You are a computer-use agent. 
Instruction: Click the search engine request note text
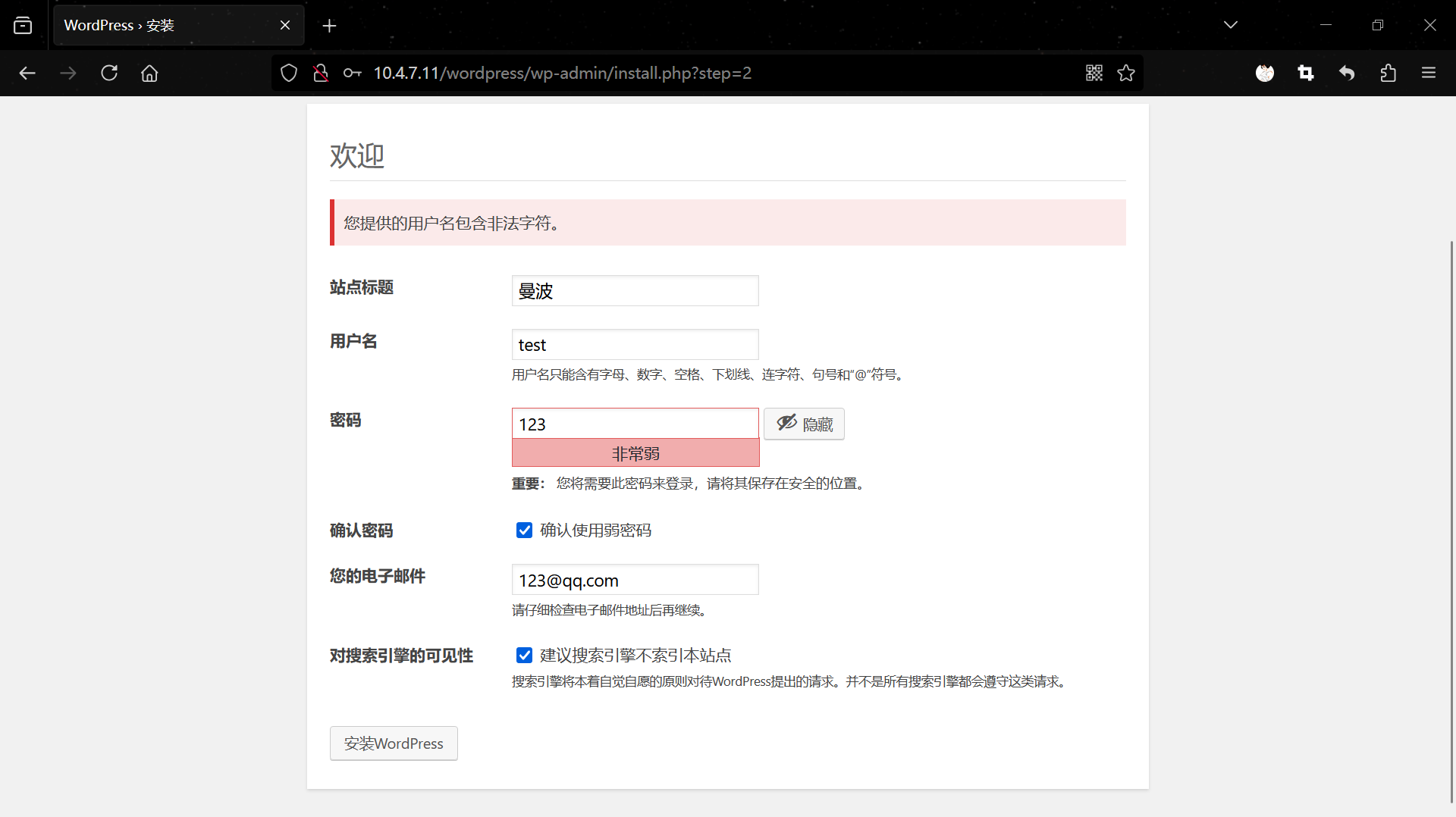click(x=791, y=681)
